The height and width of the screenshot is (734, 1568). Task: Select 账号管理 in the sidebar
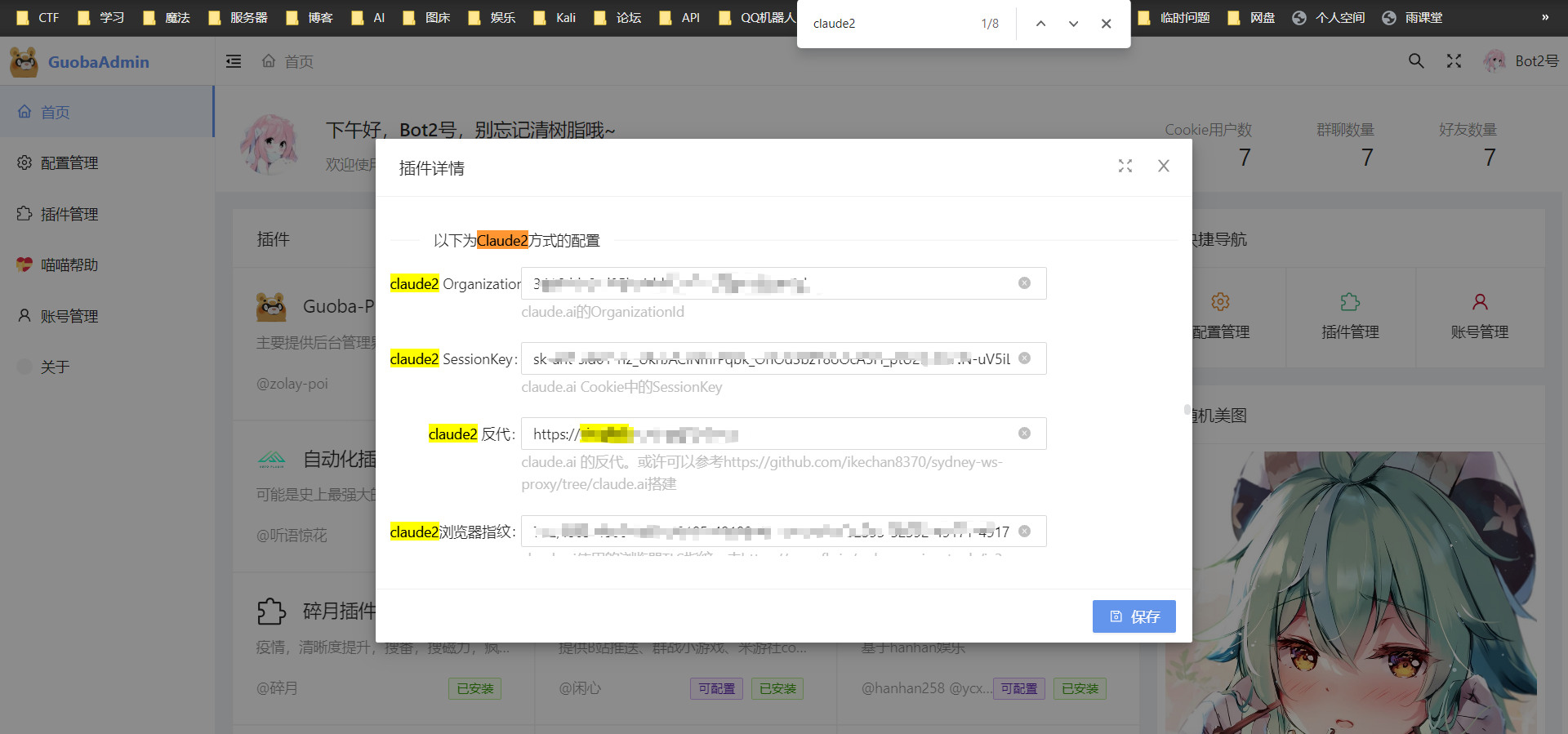tap(69, 316)
